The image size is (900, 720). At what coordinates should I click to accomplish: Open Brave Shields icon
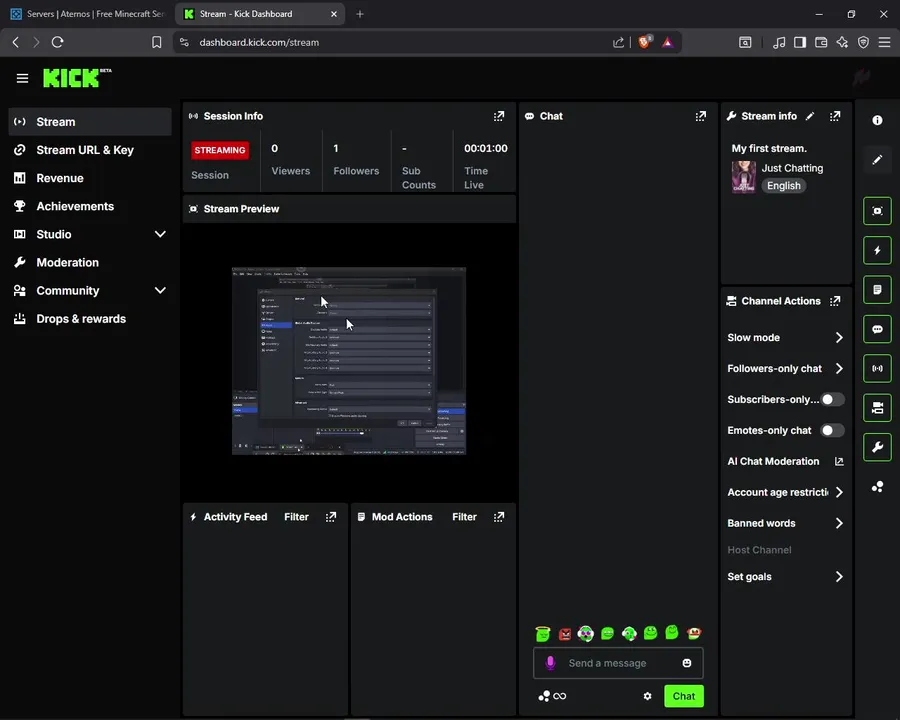(645, 42)
